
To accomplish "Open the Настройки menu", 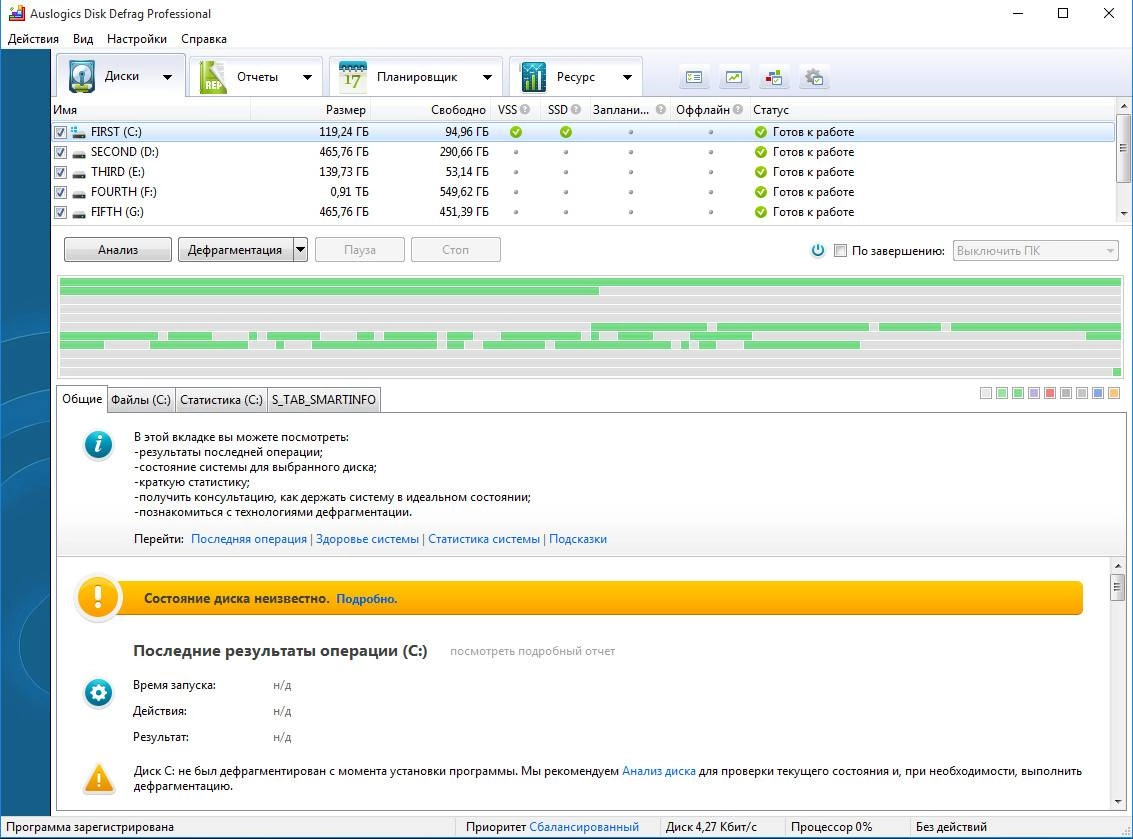I will [137, 39].
